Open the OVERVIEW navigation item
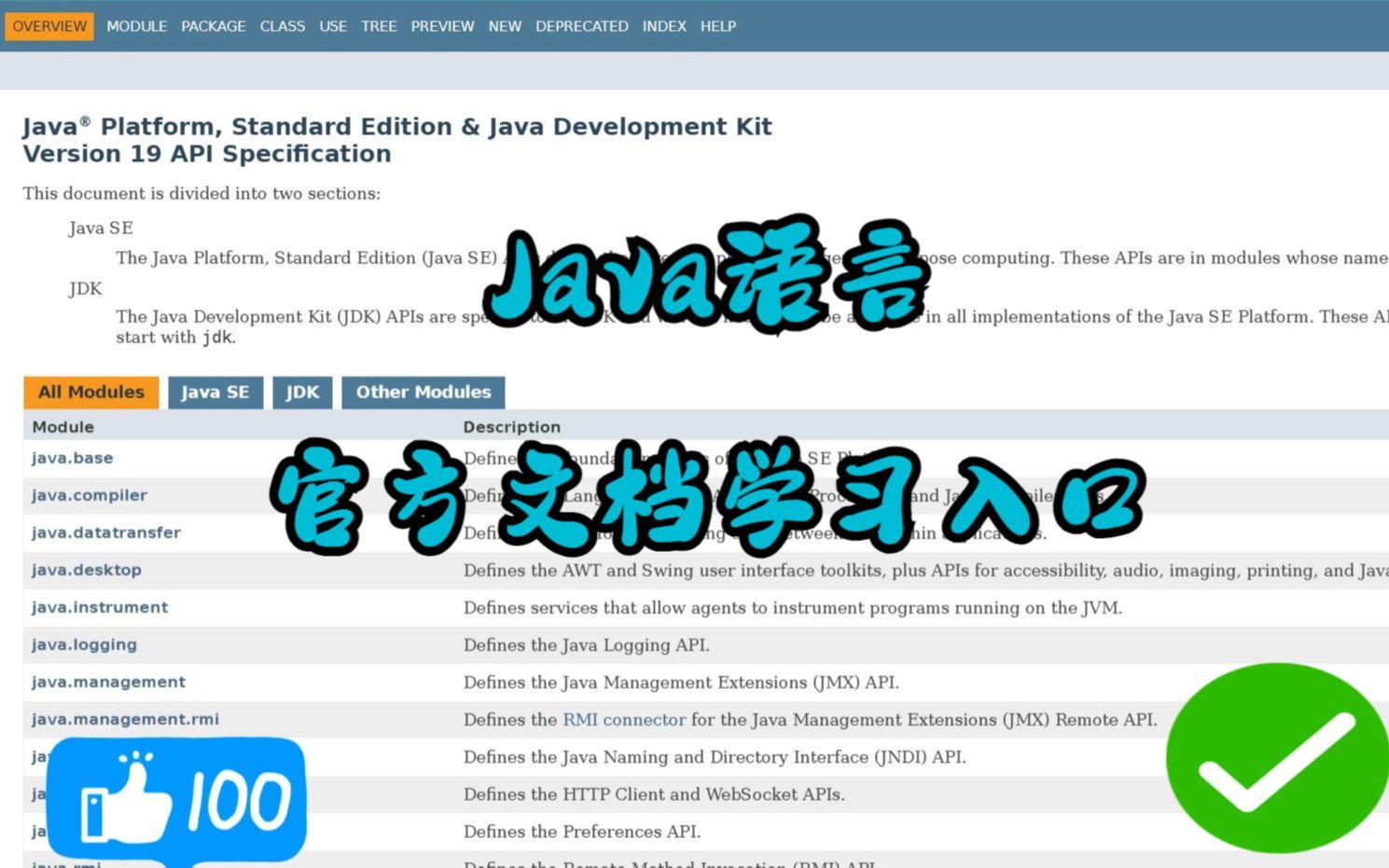 point(49,26)
